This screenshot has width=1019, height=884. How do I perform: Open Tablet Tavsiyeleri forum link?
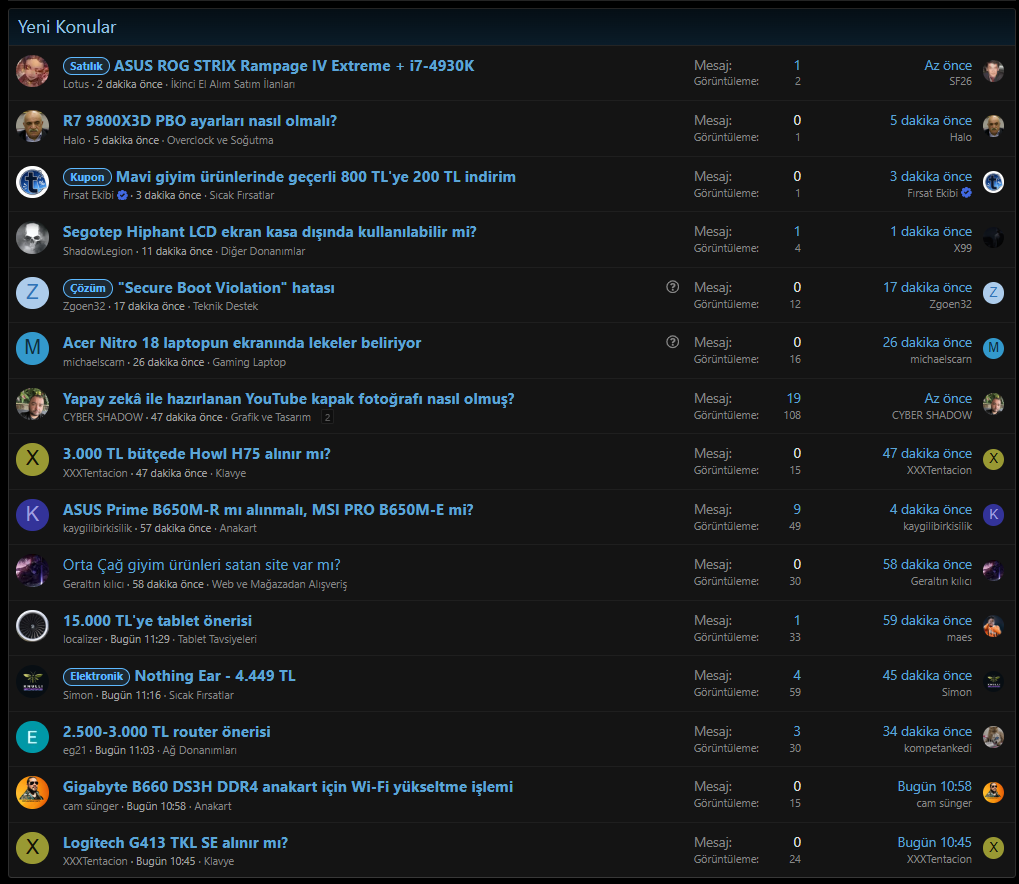[217, 640]
